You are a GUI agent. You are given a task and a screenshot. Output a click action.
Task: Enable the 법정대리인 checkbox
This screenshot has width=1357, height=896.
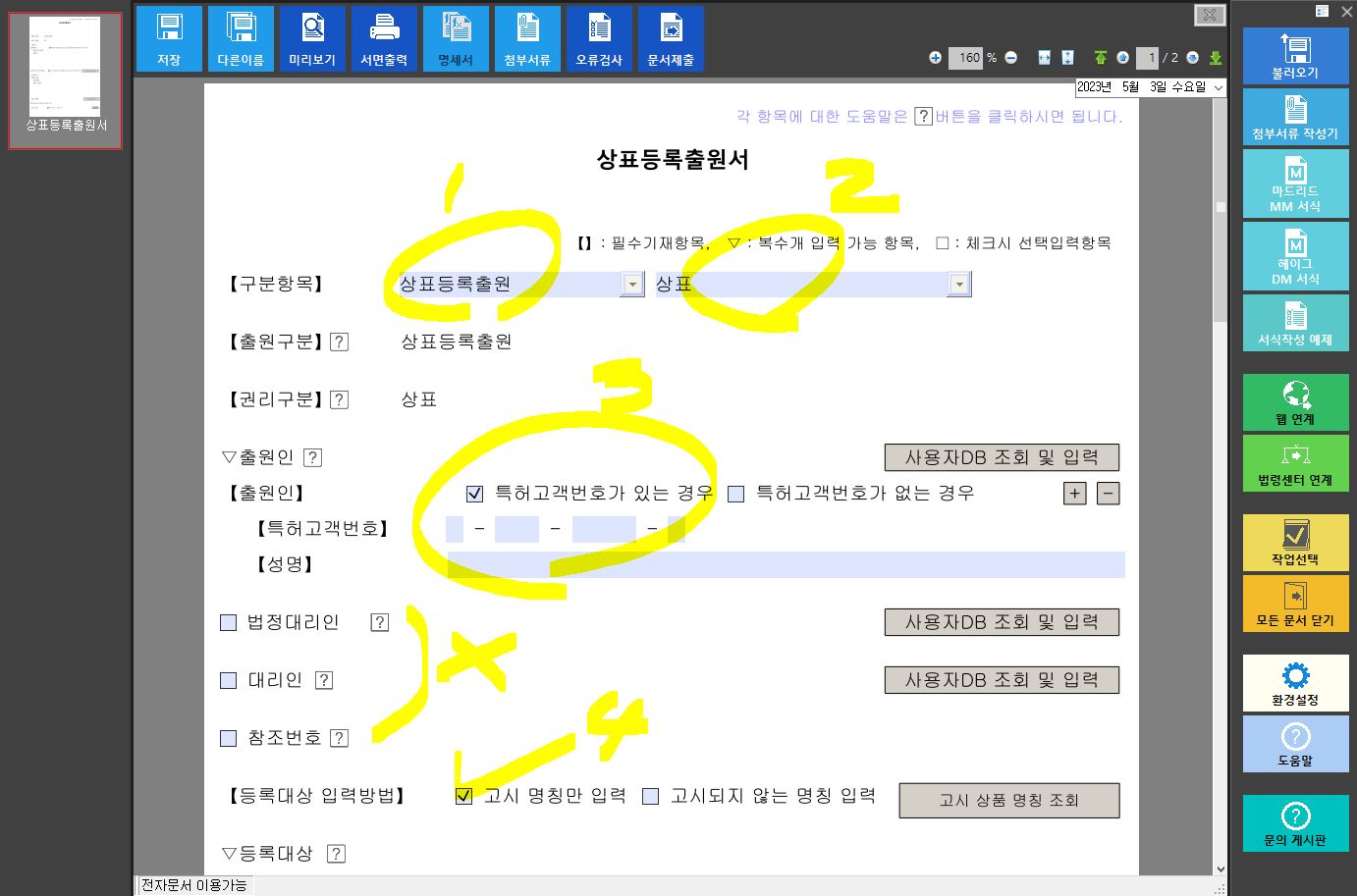tap(229, 622)
